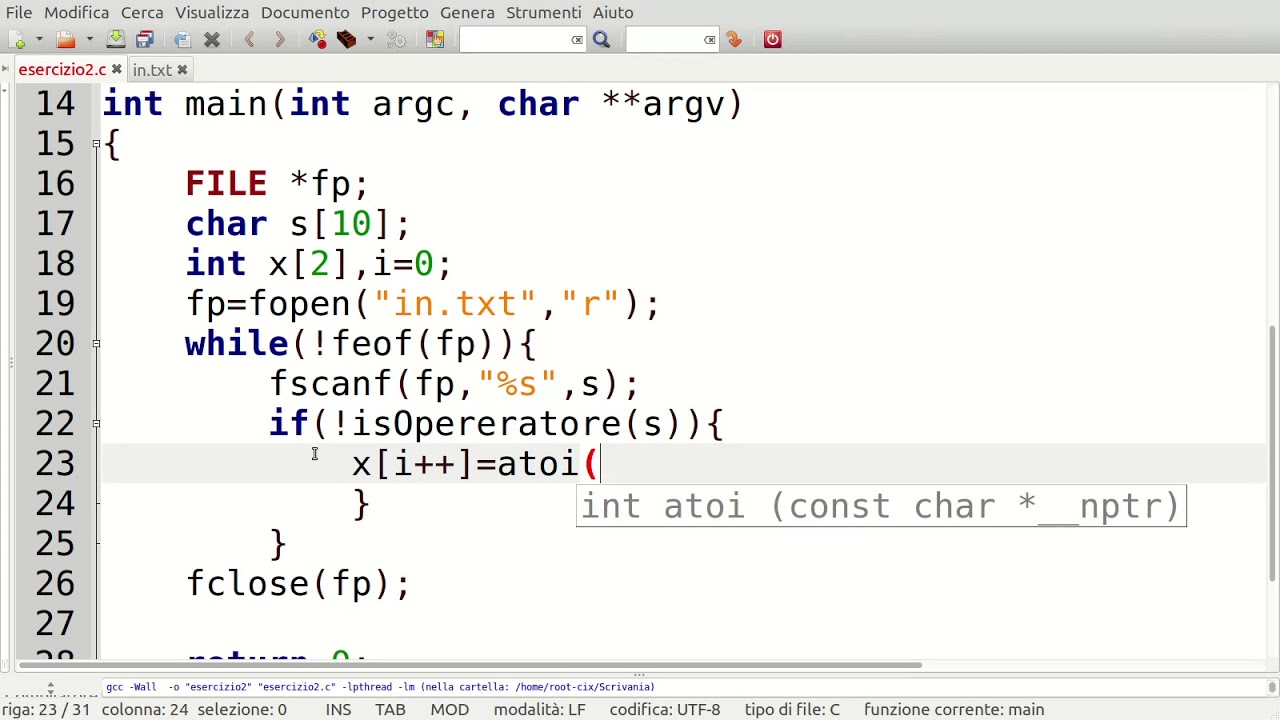Click the TAB indicator in status bar

click(x=390, y=710)
